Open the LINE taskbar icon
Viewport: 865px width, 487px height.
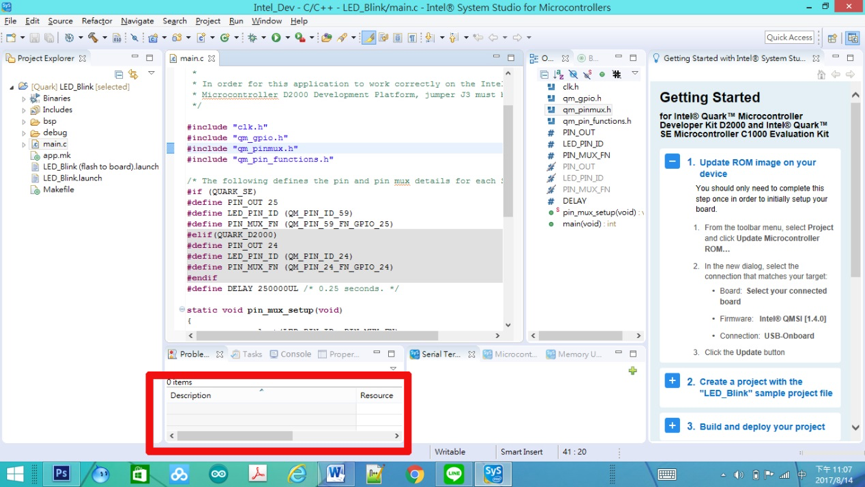point(454,473)
